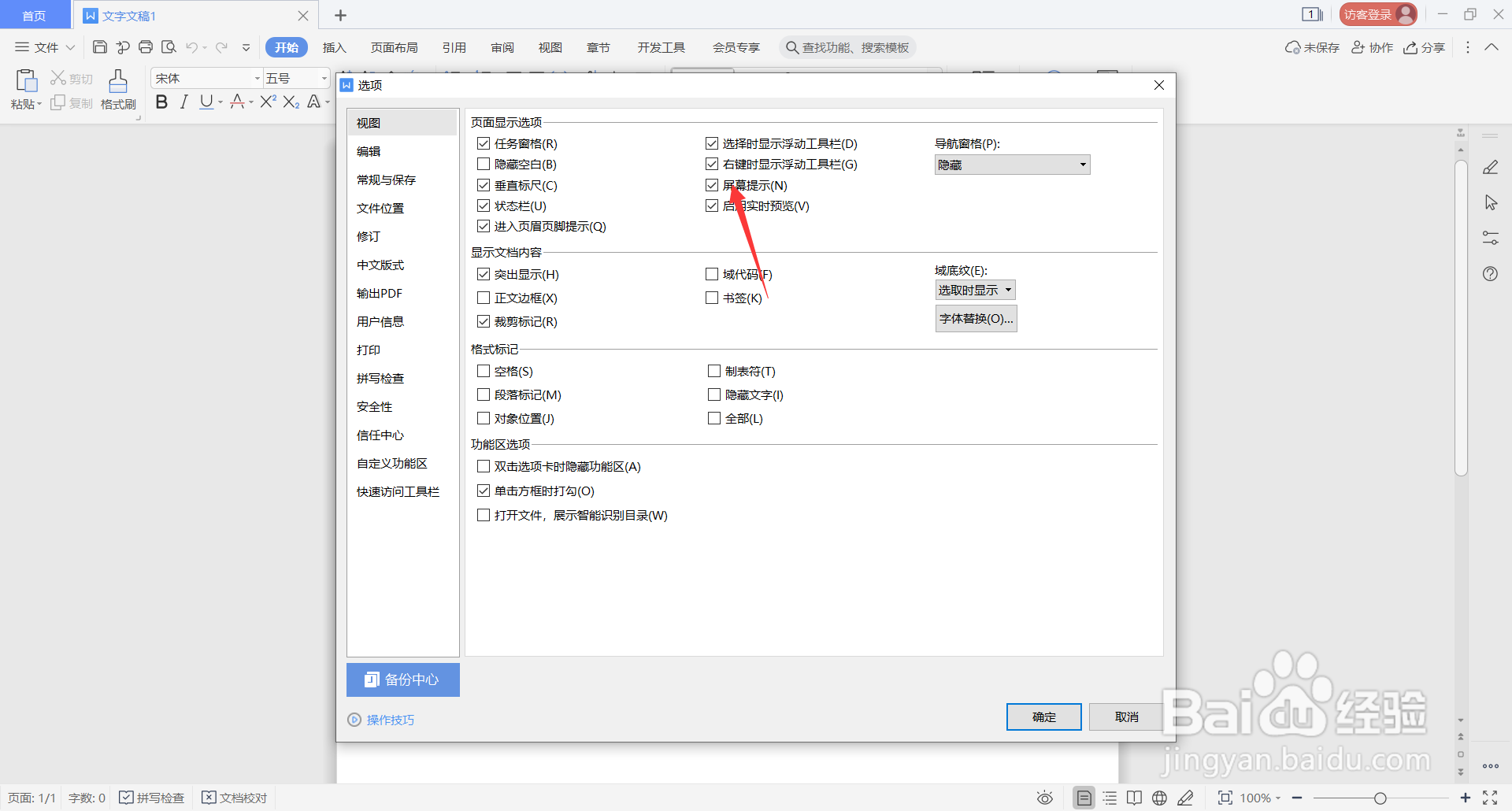Click the 操作技巧 link
1512x811 pixels.
pyautogui.click(x=389, y=719)
